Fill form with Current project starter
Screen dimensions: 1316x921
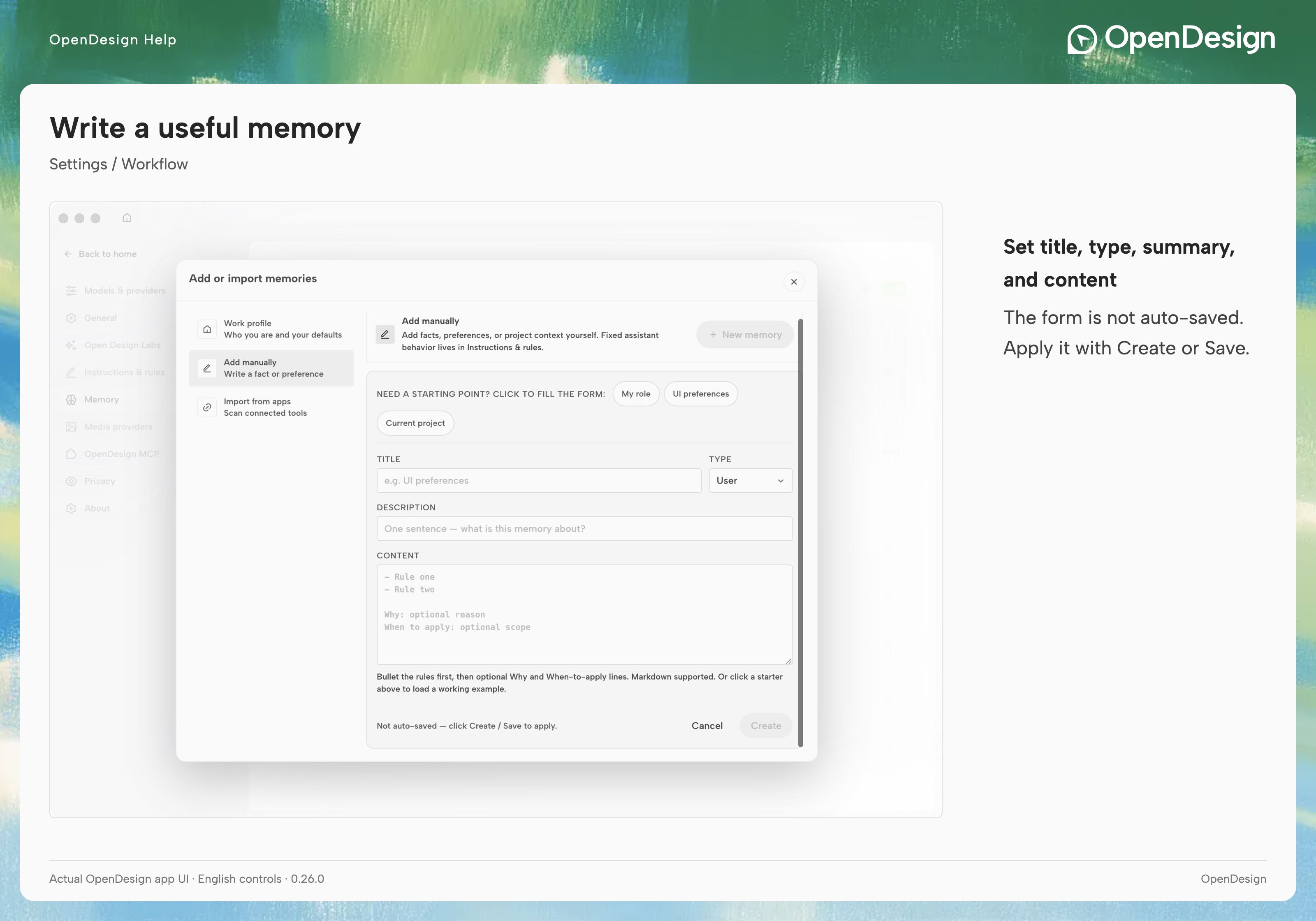(x=415, y=423)
